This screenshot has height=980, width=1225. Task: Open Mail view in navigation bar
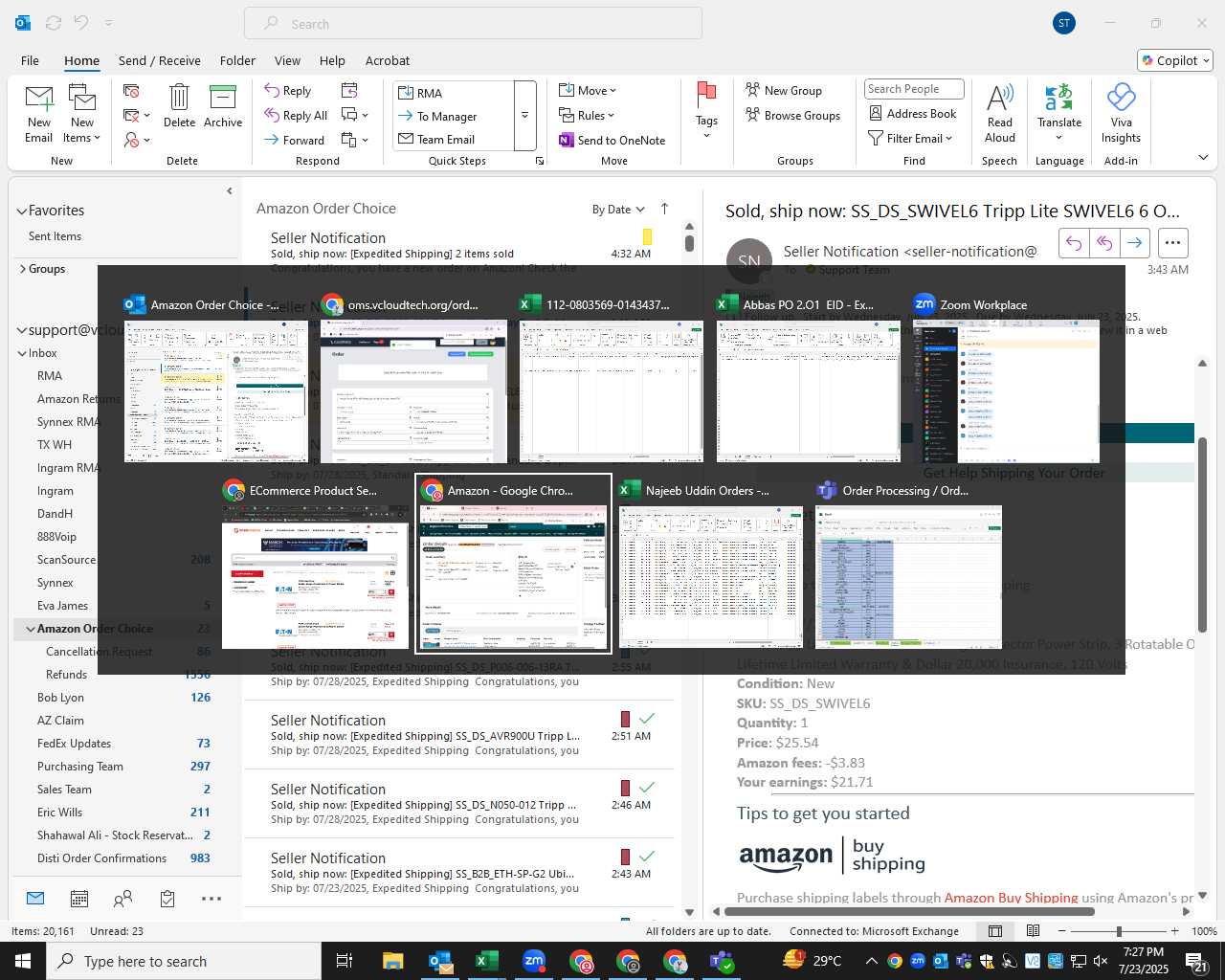pos(35,899)
